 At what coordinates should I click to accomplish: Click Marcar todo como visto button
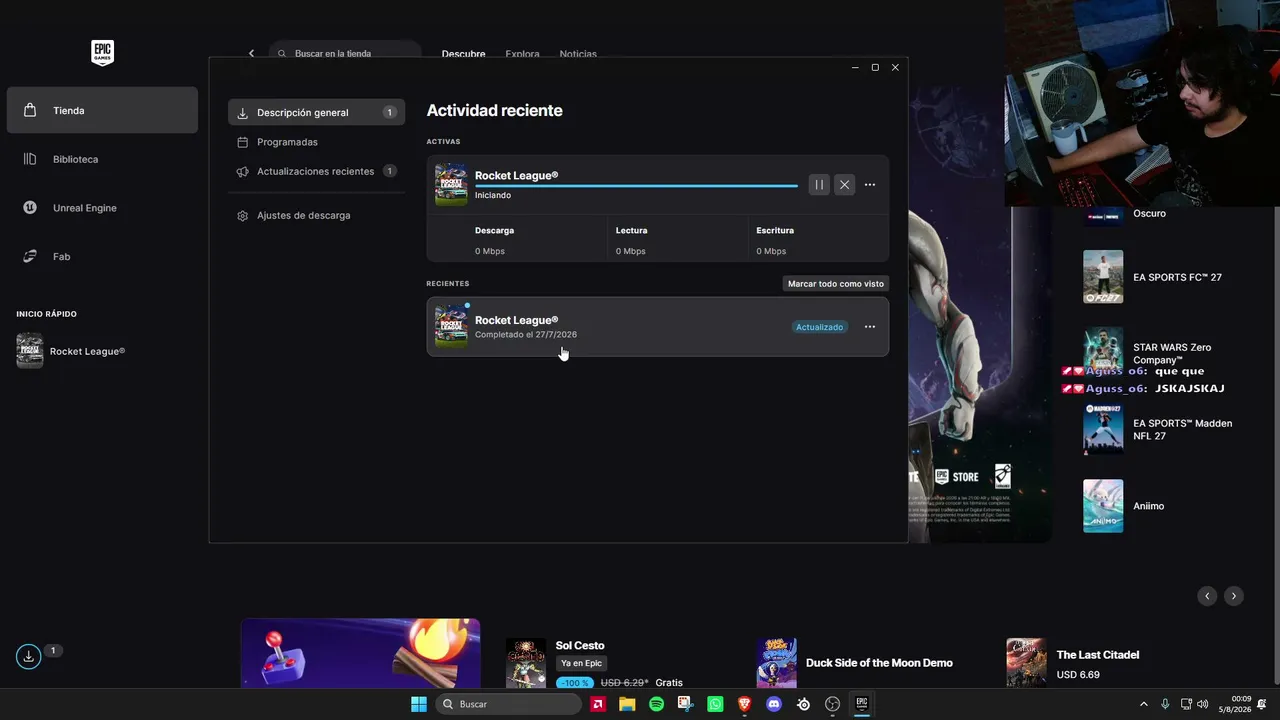(x=836, y=284)
